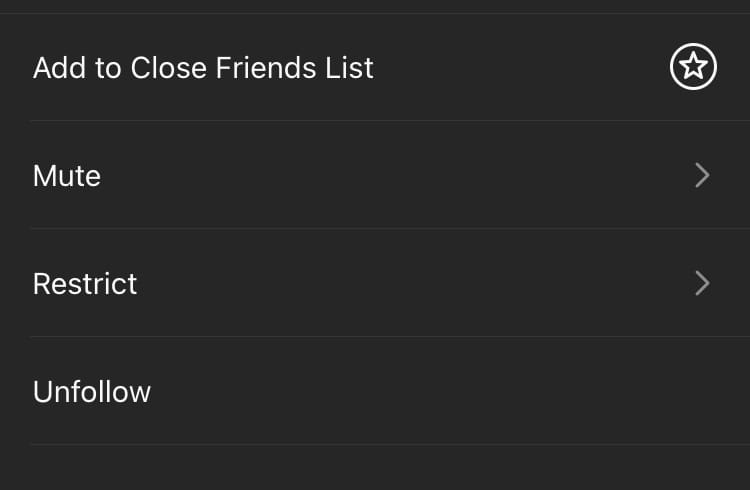Tap the Close Friends star icon

693,68
